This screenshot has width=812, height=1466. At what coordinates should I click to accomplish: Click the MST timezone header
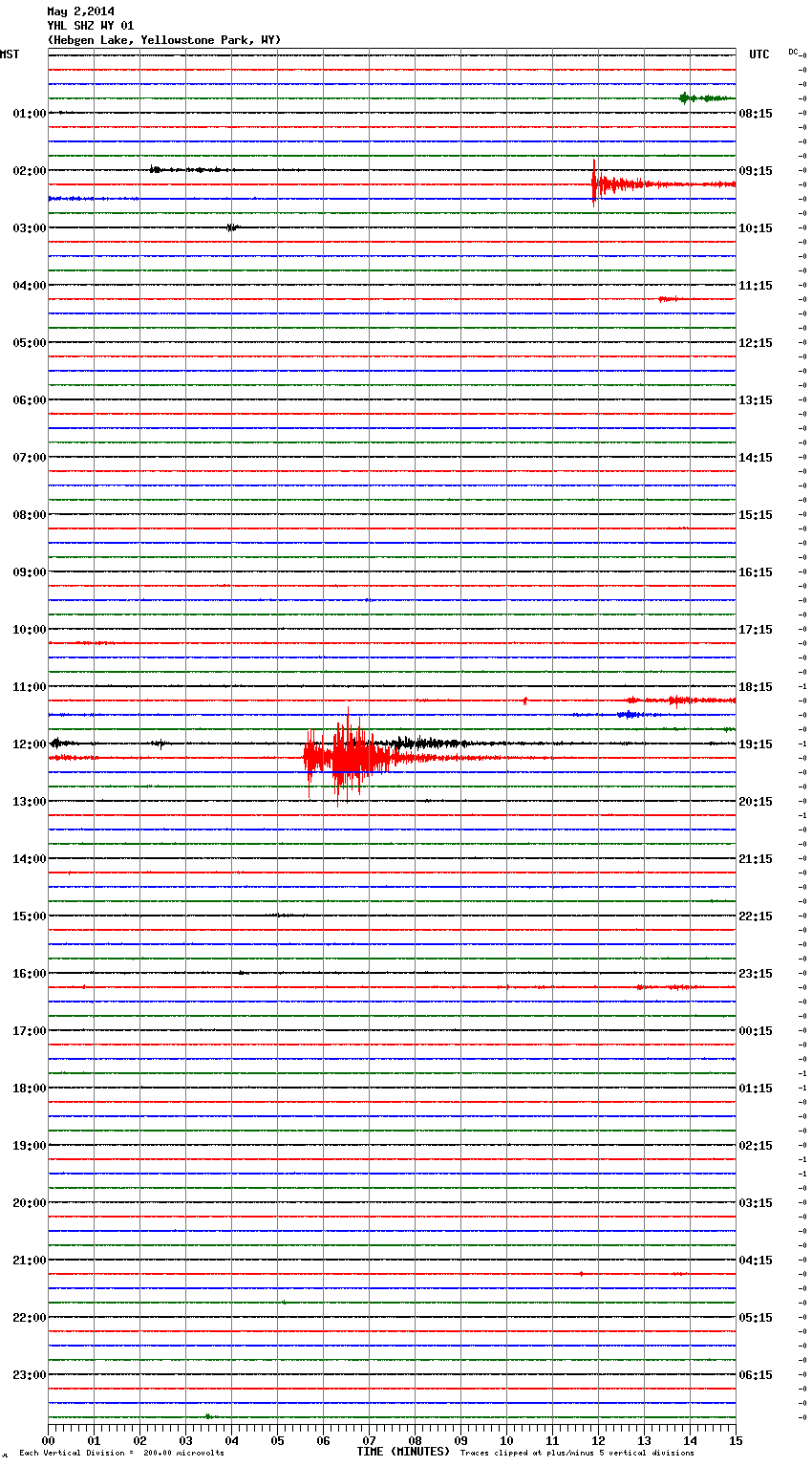10,54
